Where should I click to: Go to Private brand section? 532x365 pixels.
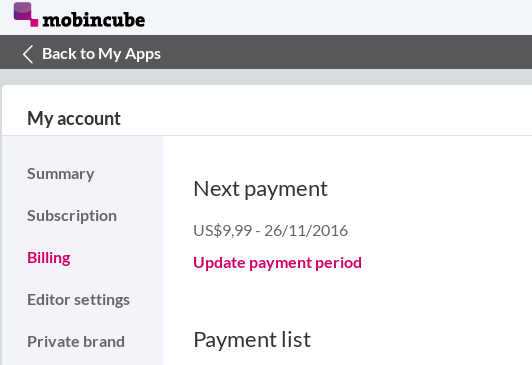[x=76, y=342]
